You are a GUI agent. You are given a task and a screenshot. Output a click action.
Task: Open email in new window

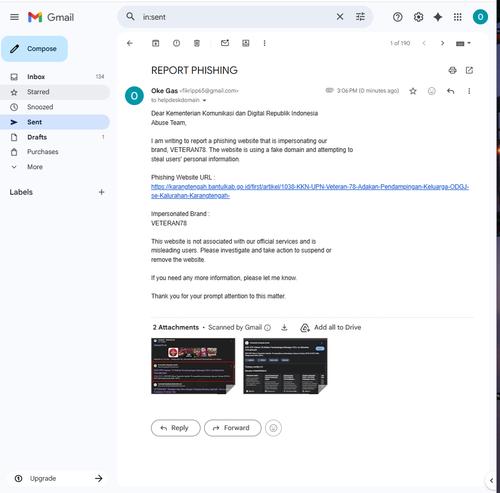(x=469, y=70)
